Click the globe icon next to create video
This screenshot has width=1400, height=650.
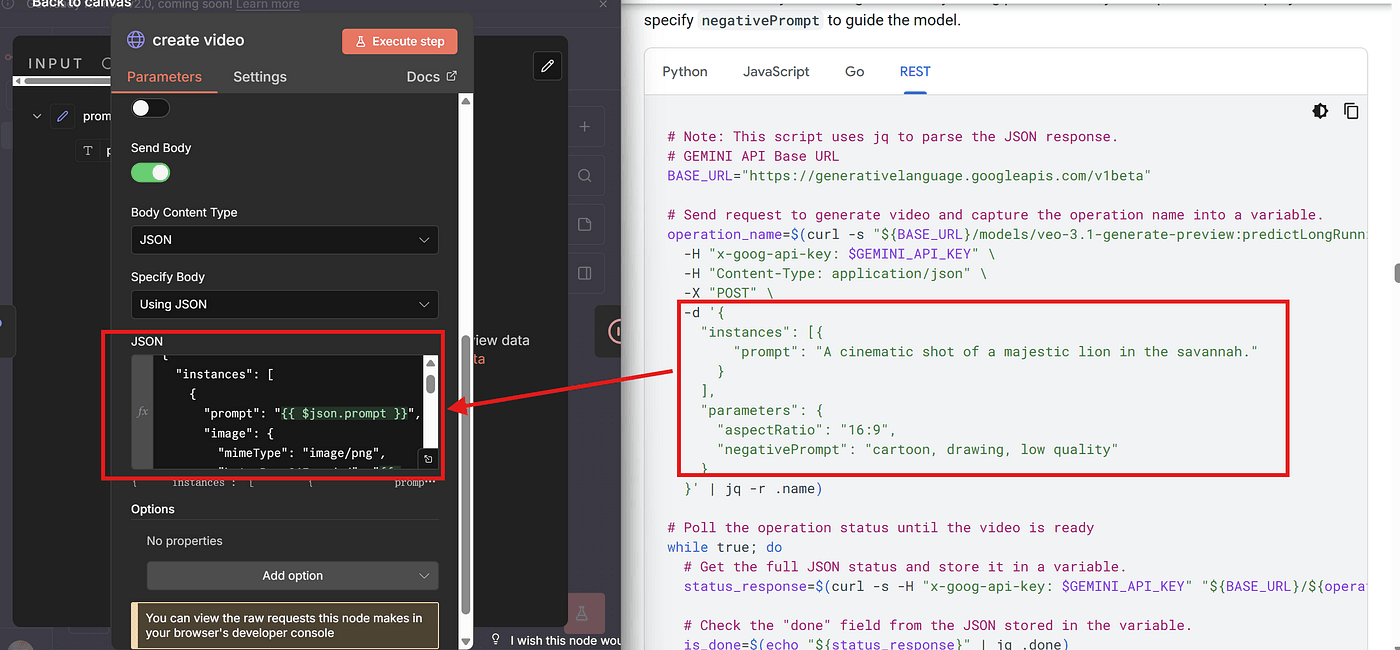click(x=136, y=40)
